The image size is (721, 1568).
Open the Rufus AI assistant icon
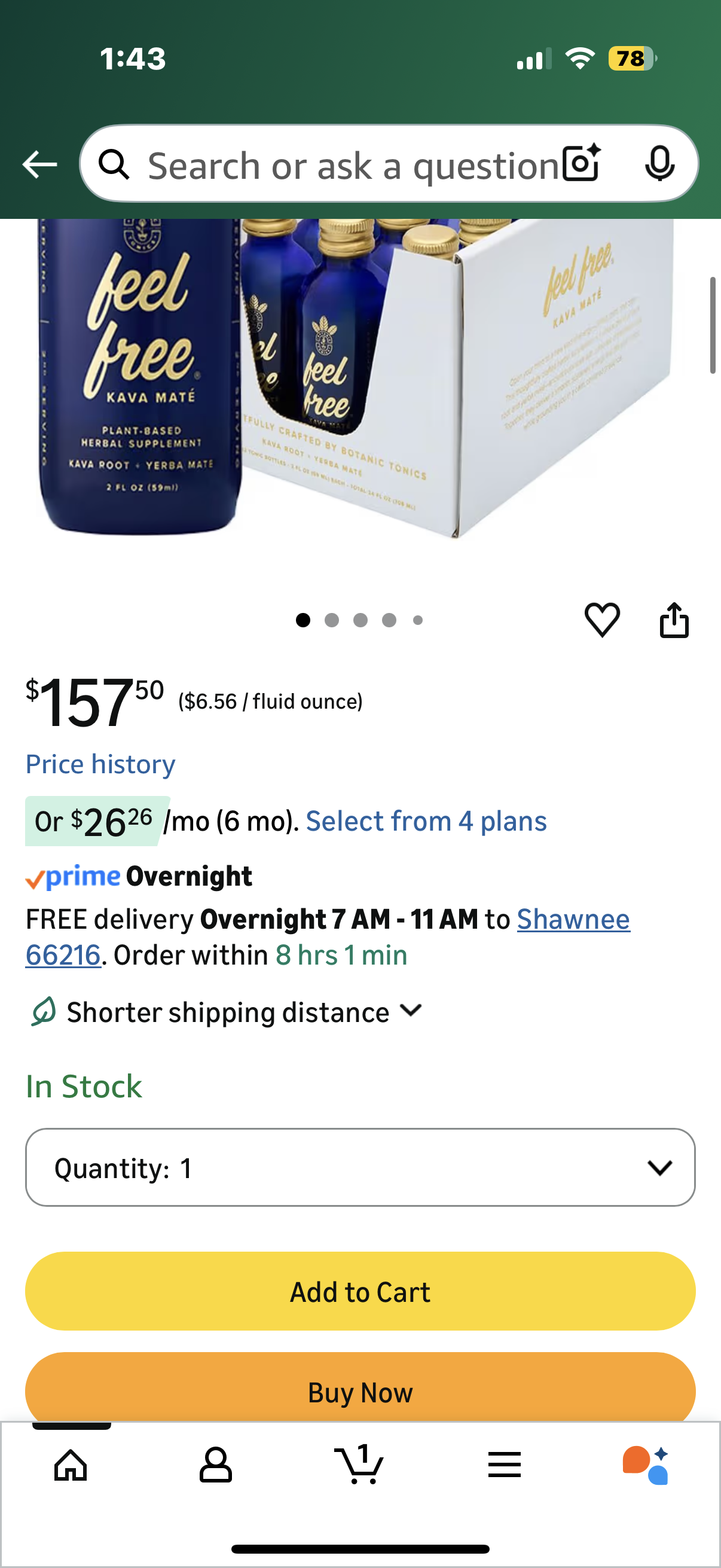(646, 1465)
